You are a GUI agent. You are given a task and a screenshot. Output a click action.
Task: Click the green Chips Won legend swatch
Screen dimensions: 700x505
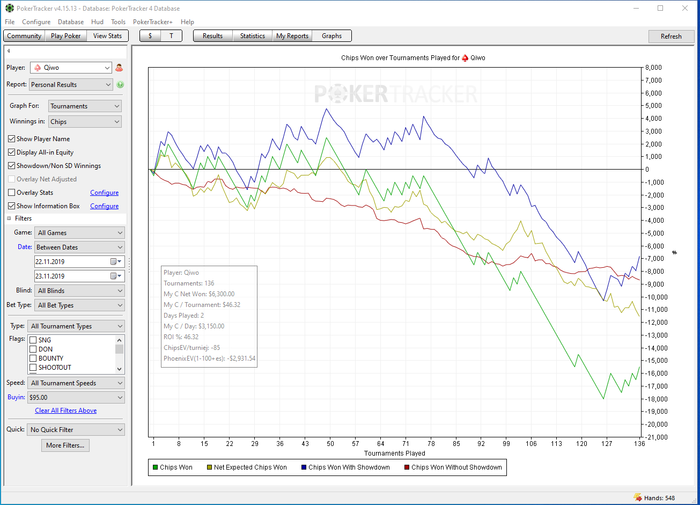155,467
